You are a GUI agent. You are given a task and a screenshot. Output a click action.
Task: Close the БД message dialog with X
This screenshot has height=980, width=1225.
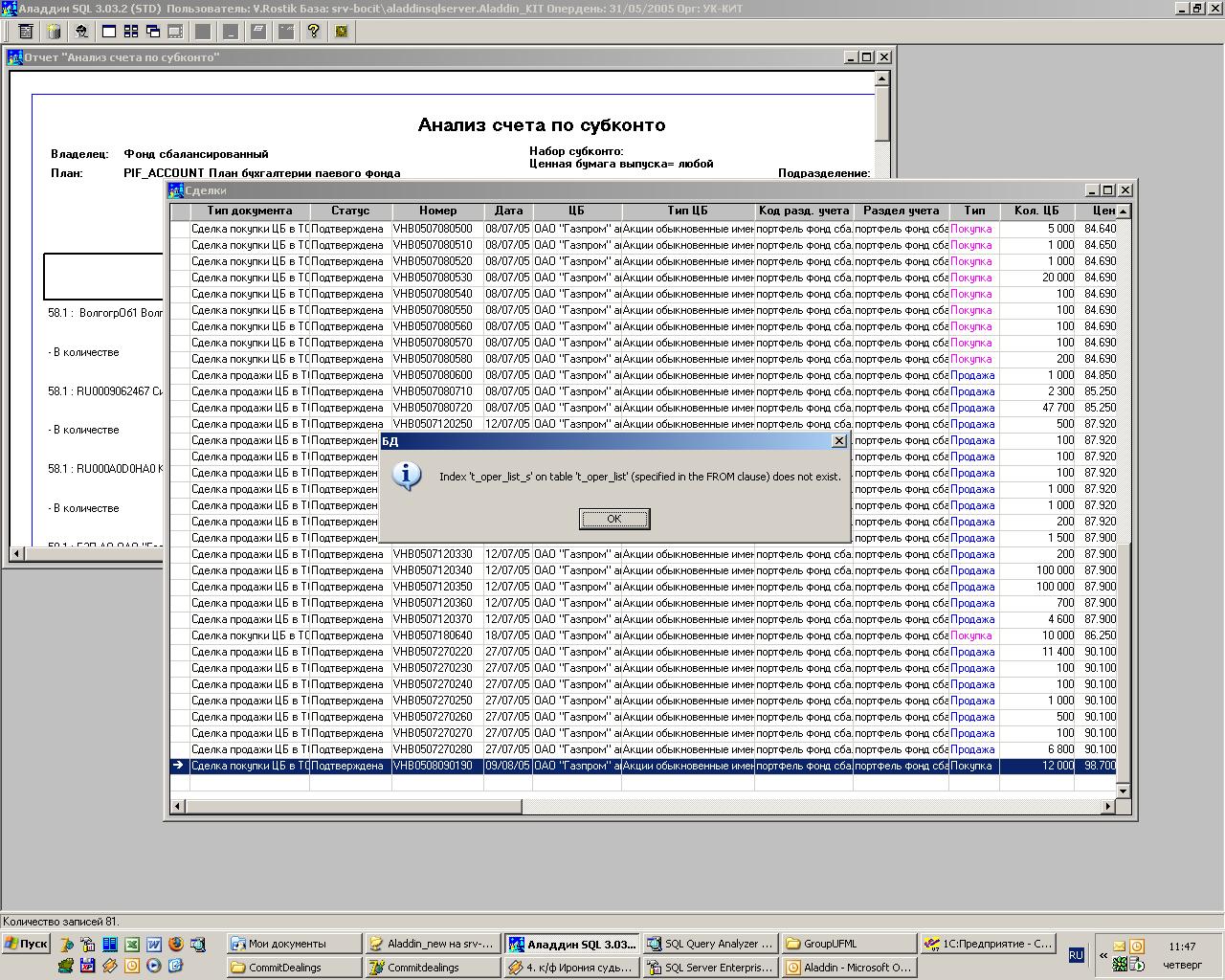839,441
